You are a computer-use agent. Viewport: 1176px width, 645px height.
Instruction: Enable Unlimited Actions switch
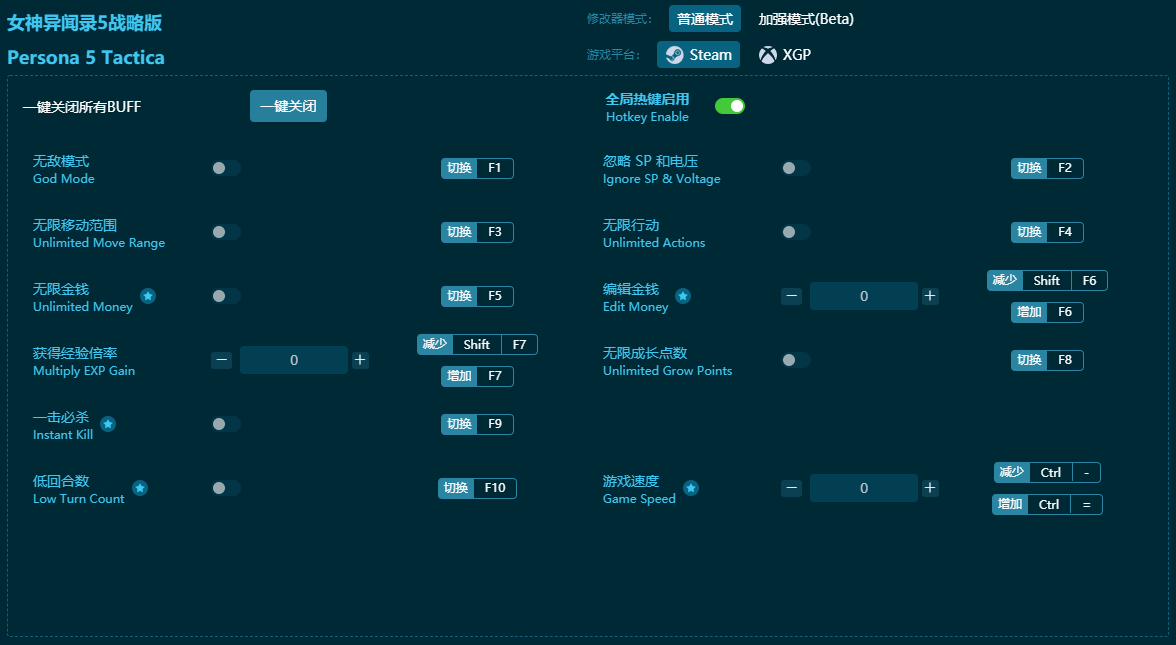pyautogui.click(x=796, y=232)
